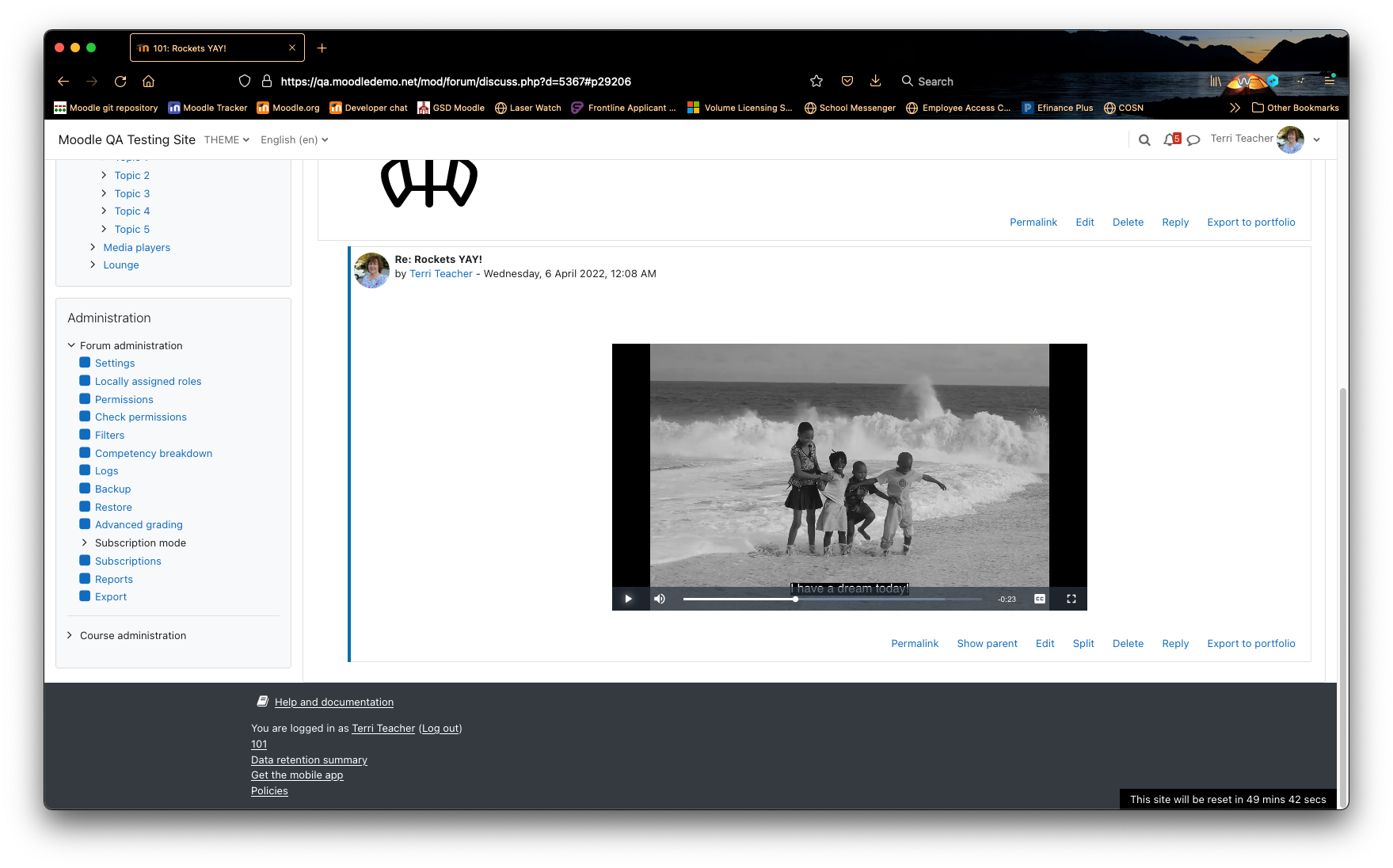Click Split on Terri's reply
The image size is (1393, 868).
1083,643
